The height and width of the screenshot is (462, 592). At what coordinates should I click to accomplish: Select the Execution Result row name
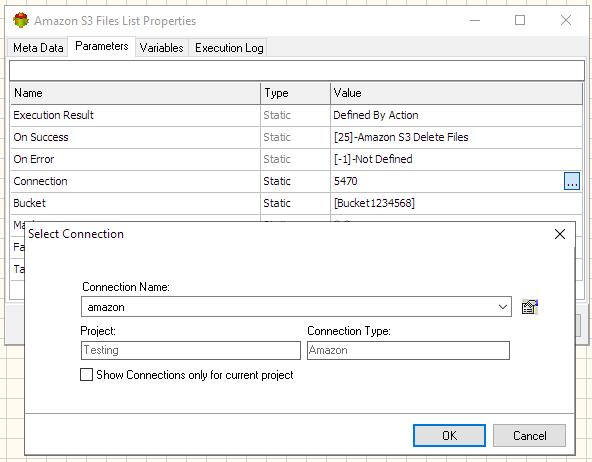coord(53,115)
